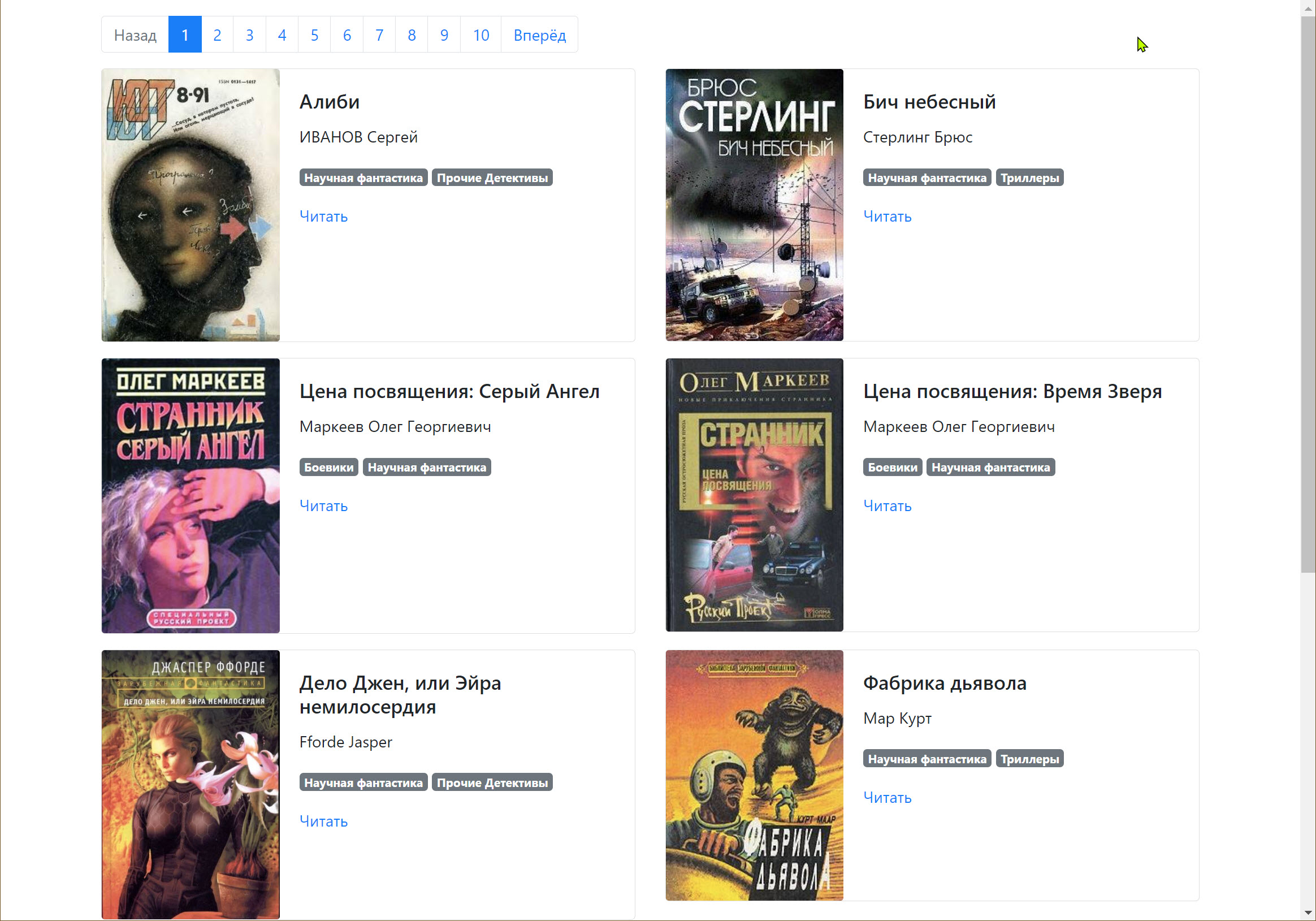Click the Бич небесный cover image
The width and height of the screenshot is (1316, 921).
coord(754,205)
